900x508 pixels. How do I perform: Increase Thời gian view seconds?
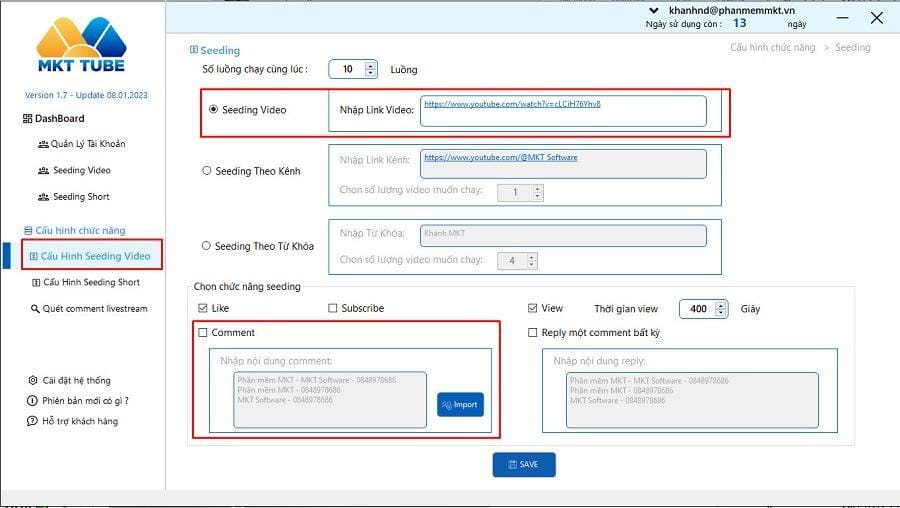(721, 305)
